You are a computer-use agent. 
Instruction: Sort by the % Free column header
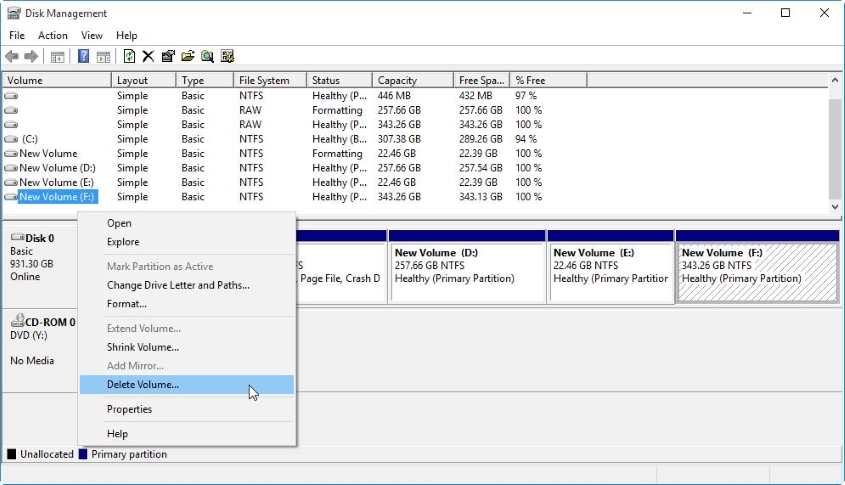point(548,80)
